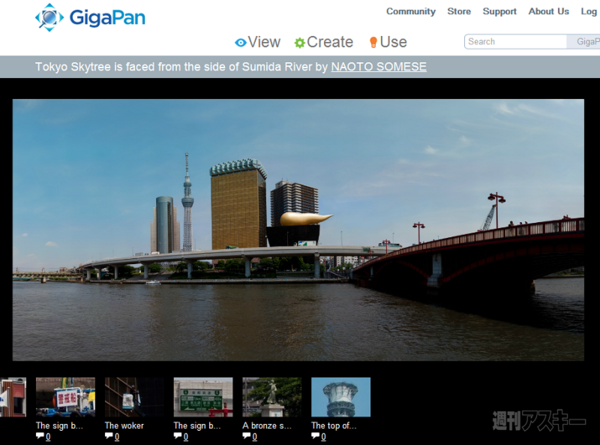
Task: Click the GigaPan logo
Action: point(90,17)
